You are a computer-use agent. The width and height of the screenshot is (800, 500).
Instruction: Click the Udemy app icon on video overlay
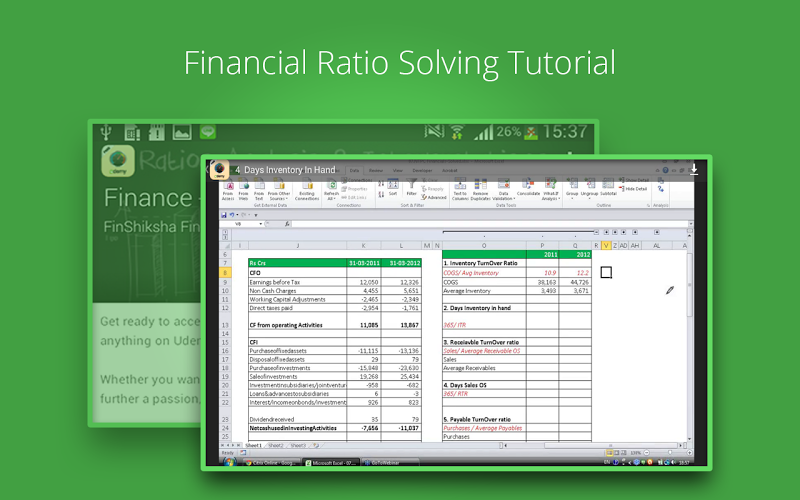[219, 170]
